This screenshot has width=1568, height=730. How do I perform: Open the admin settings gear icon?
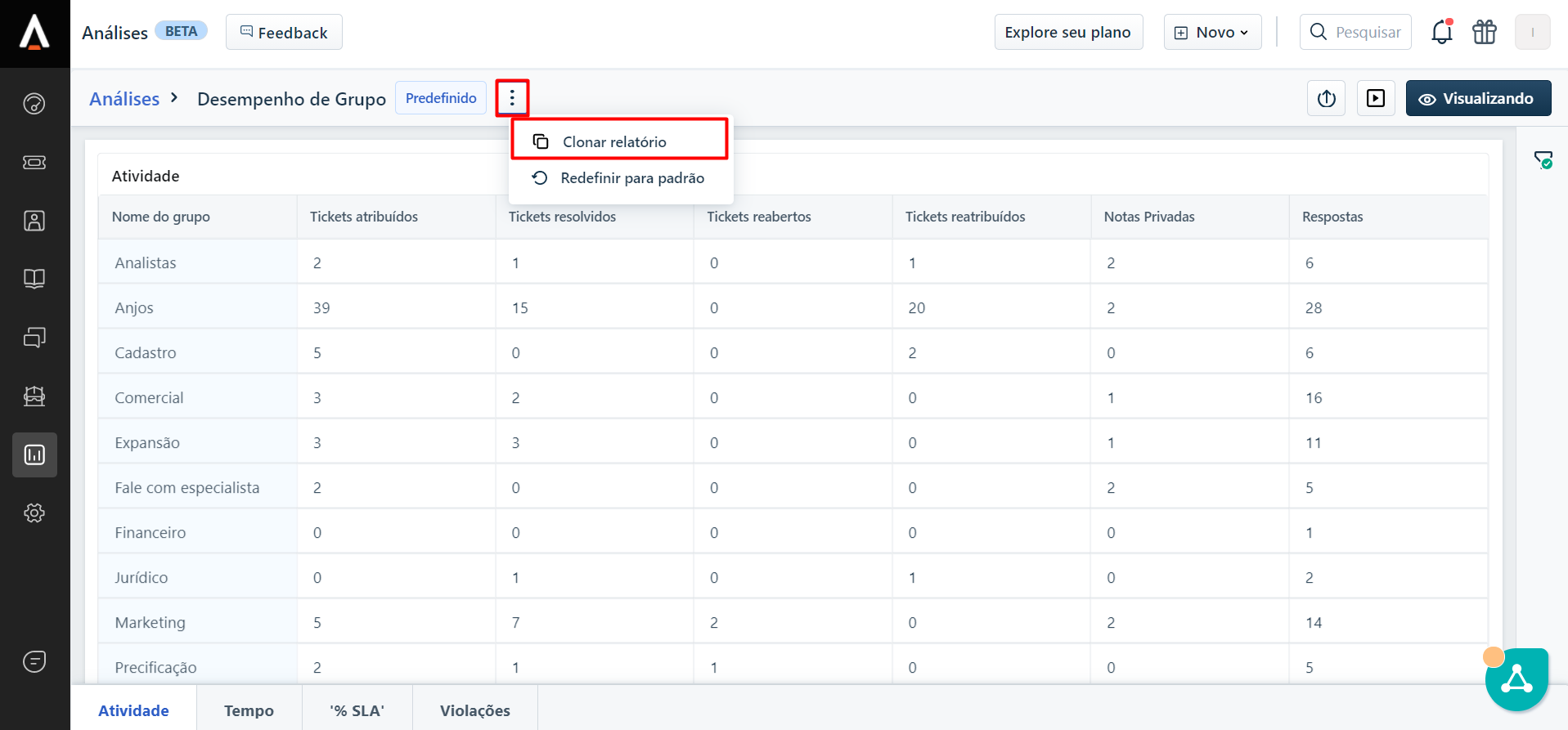point(34,513)
